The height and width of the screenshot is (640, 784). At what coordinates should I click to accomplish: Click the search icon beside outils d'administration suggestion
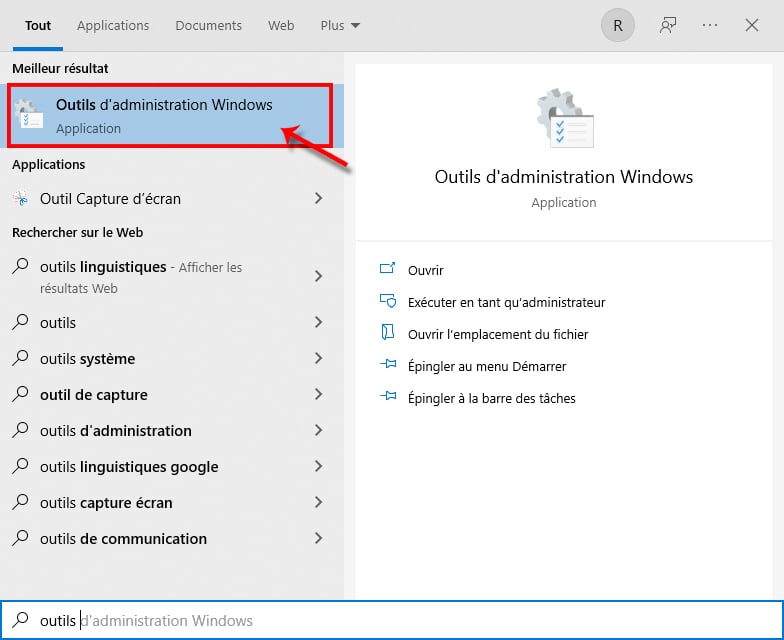click(x=20, y=430)
